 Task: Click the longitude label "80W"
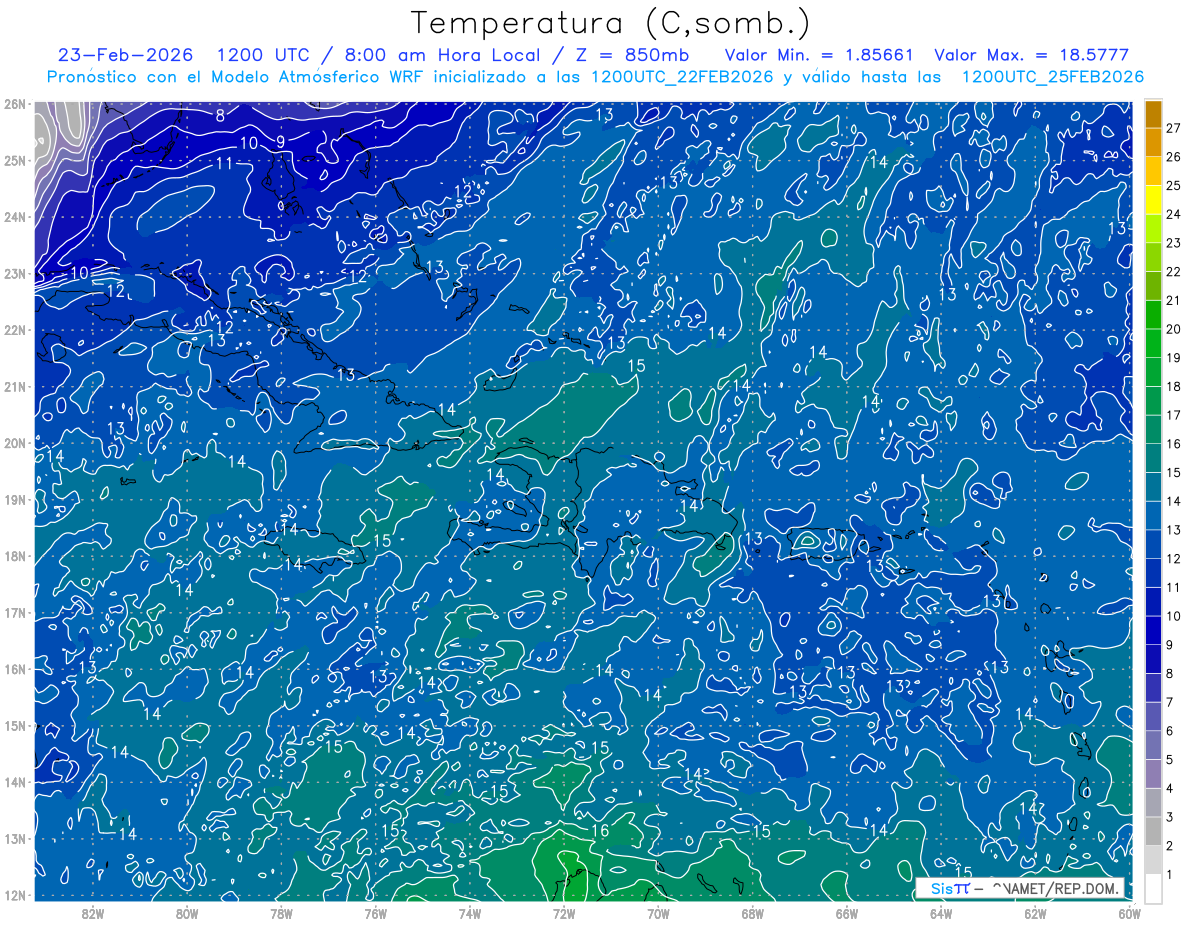click(187, 913)
